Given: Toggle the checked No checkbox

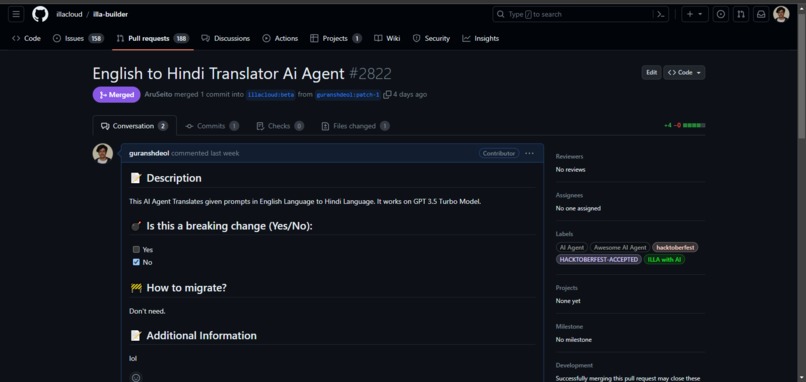Looking at the screenshot, I should 136,262.
